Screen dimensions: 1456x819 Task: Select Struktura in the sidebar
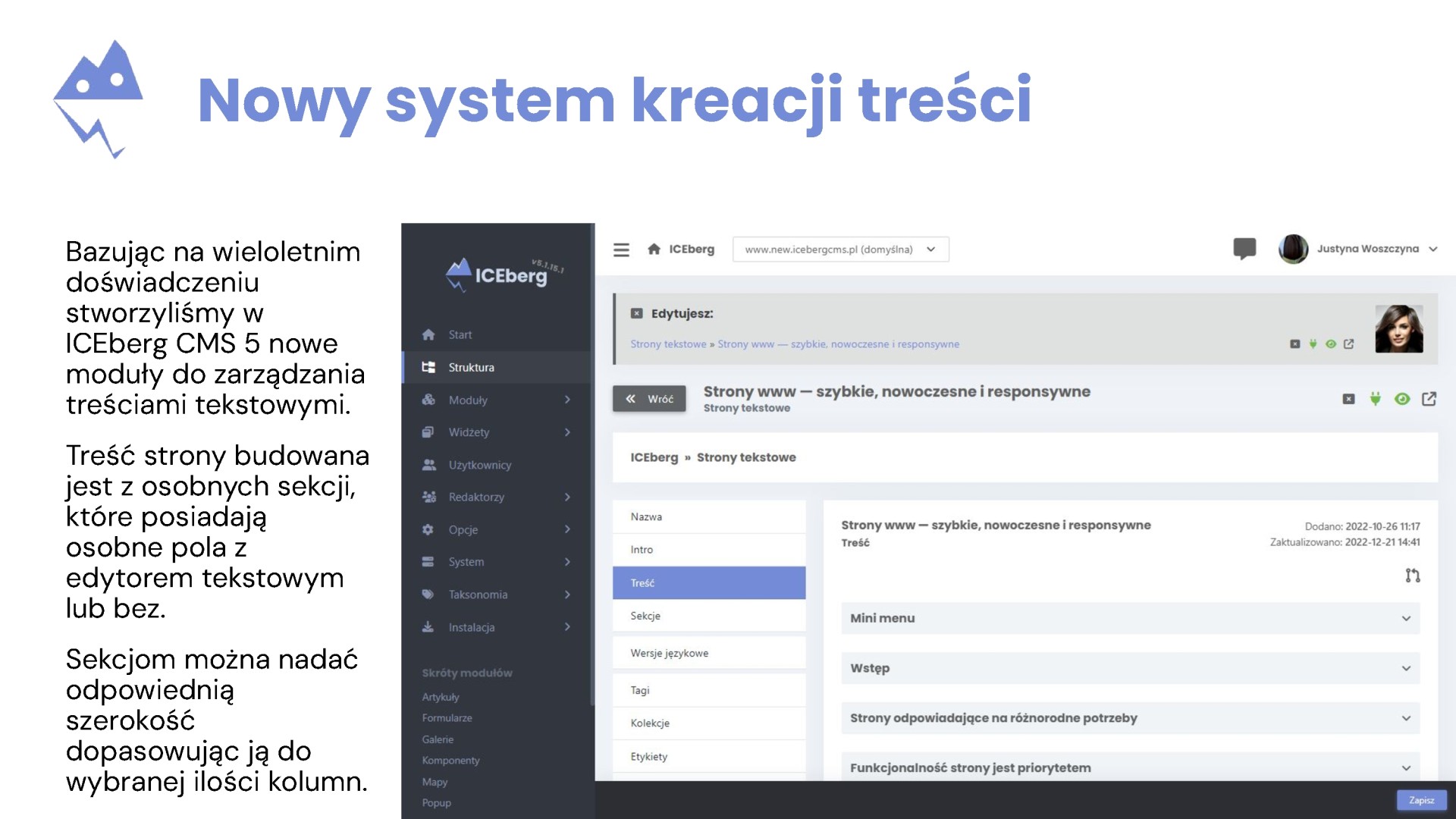coord(497,367)
